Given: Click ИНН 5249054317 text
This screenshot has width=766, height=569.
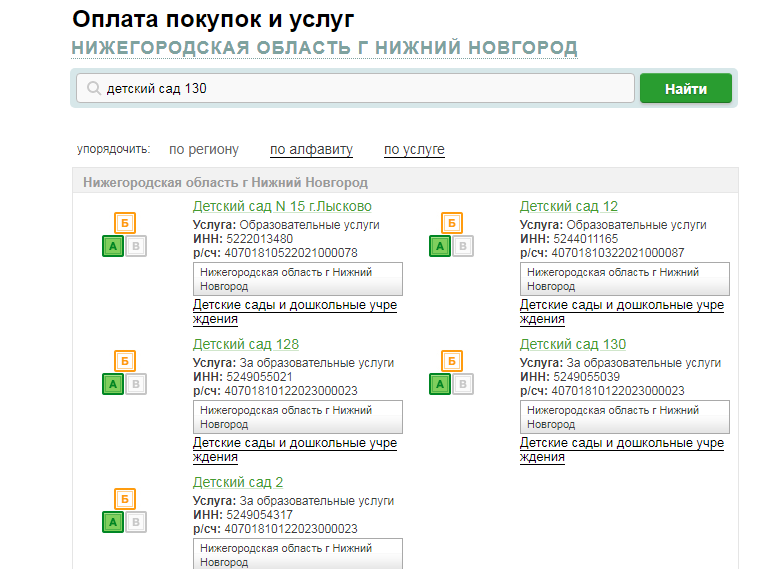Looking at the screenshot, I should coord(243,515).
